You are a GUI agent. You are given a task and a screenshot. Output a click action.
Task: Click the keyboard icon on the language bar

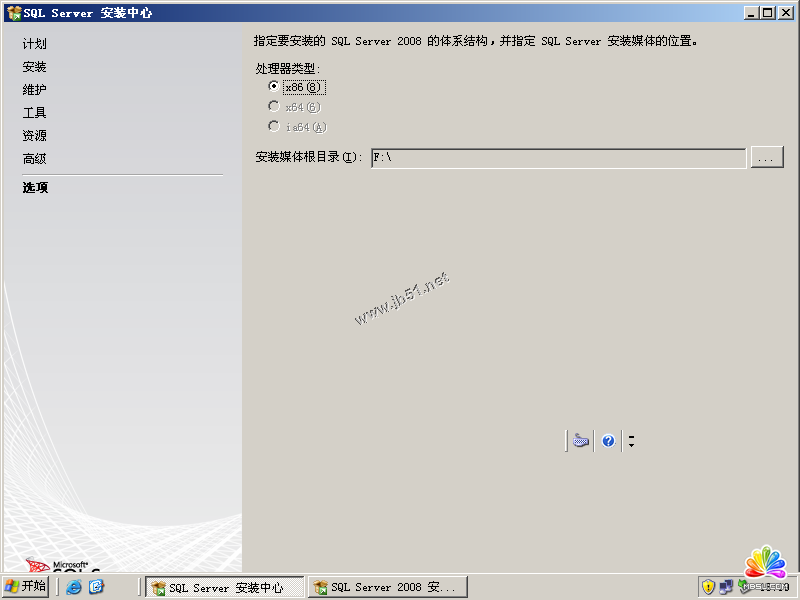(x=581, y=440)
